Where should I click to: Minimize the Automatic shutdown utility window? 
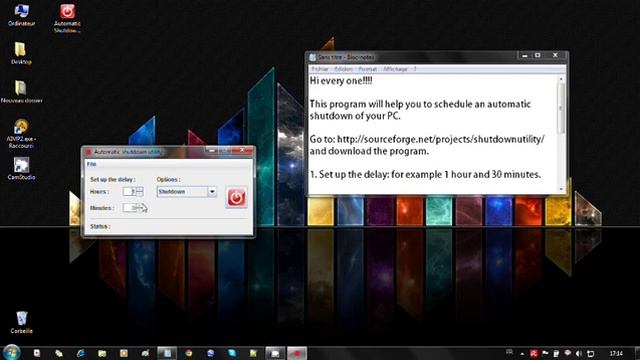click(x=211, y=151)
